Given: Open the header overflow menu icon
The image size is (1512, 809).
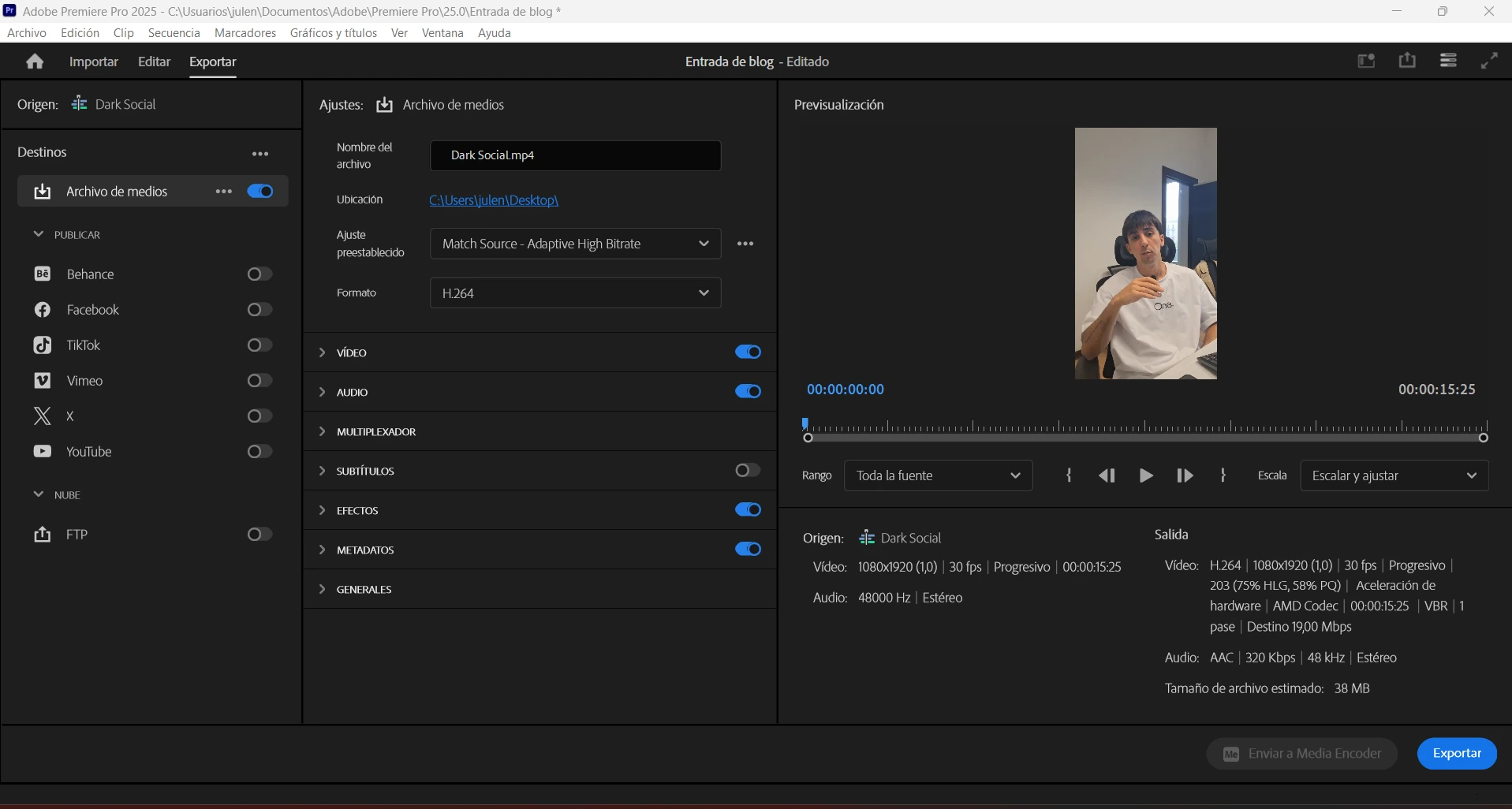Looking at the screenshot, I should [1448, 61].
